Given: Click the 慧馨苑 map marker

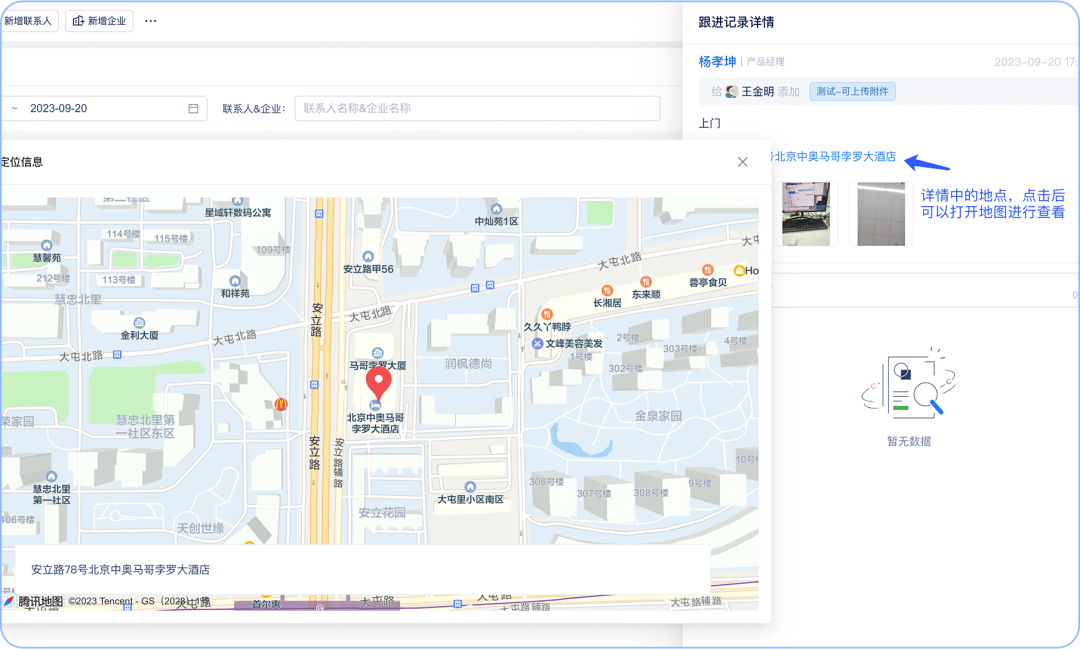Looking at the screenshot, I should (46, 245).
